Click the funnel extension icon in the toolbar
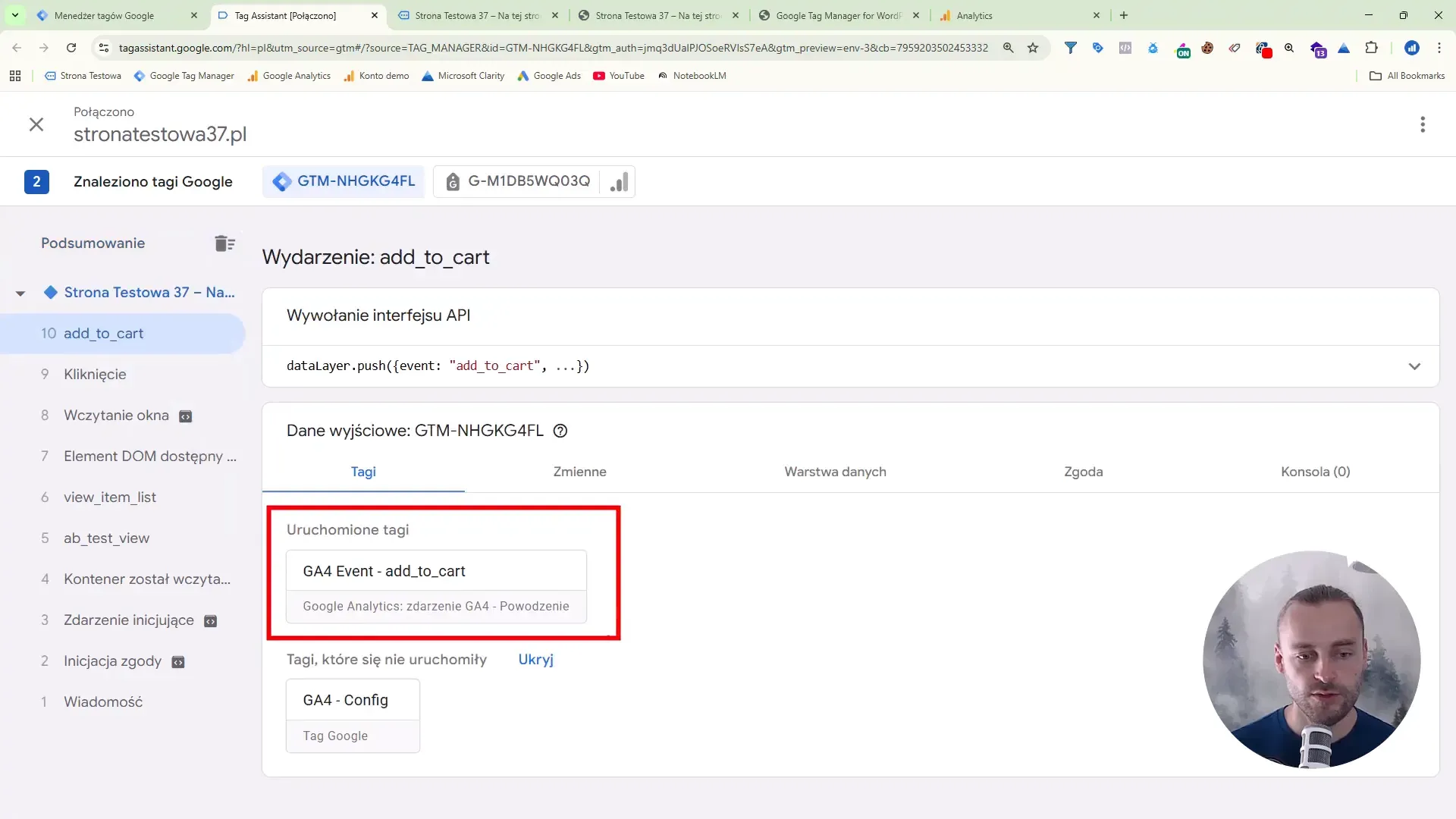The height and width of the screenshot is (819, 1456). [x=1070, y=48]
